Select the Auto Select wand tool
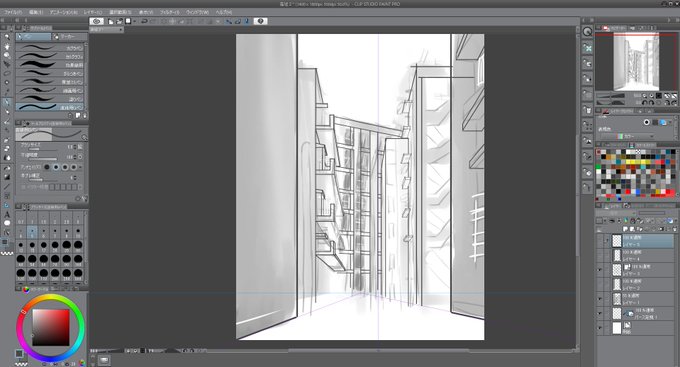The height and width of the screenshot is (367, 680). (x=7, y=82)
